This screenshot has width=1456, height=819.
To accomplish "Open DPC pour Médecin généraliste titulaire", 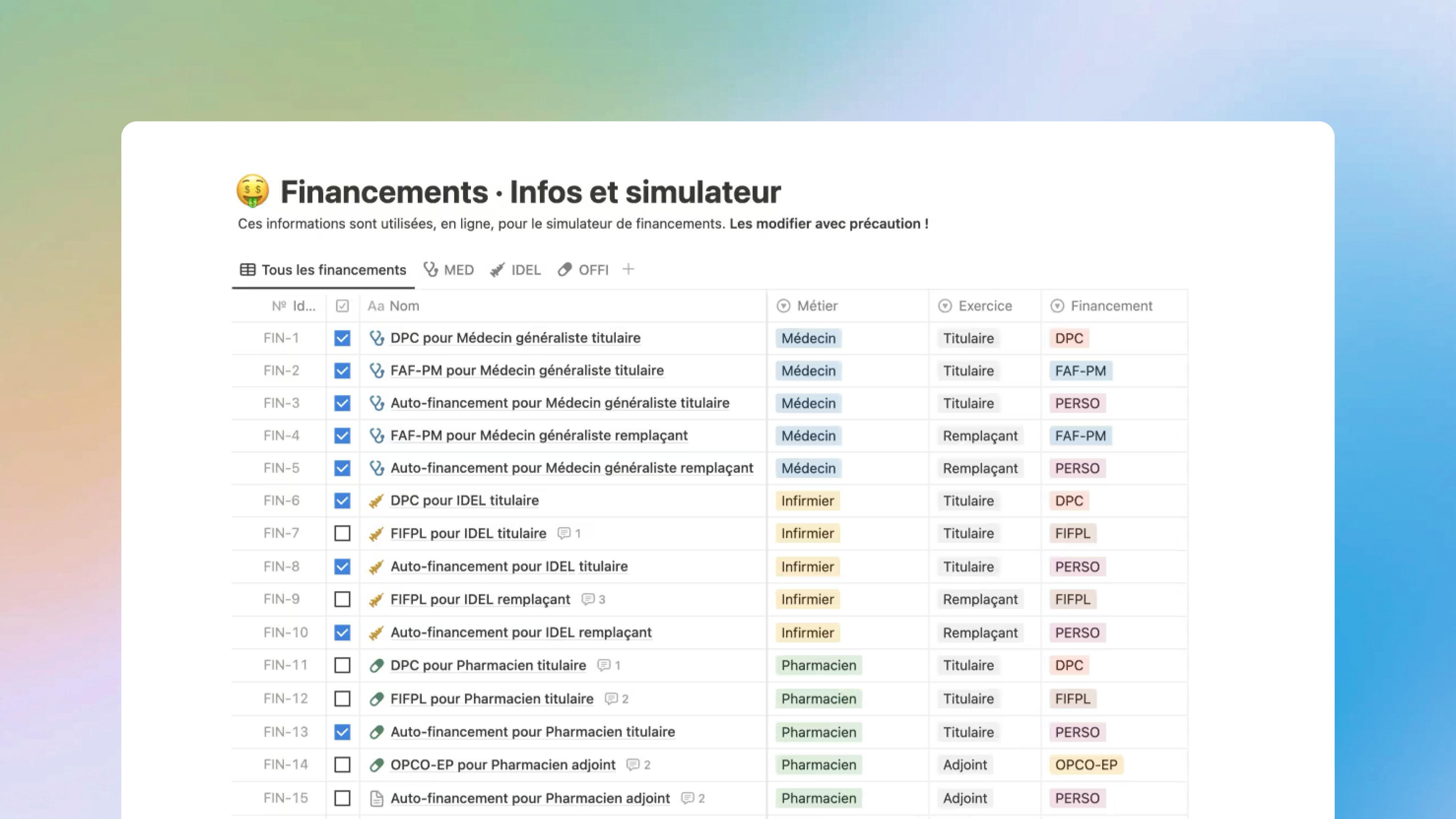I will tap(515, 337).
